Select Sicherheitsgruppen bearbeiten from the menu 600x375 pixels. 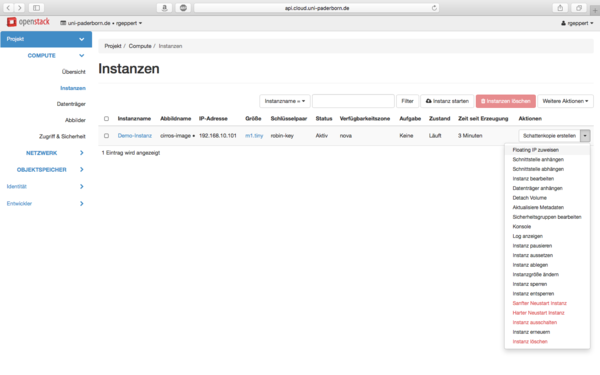coord(548,217)
